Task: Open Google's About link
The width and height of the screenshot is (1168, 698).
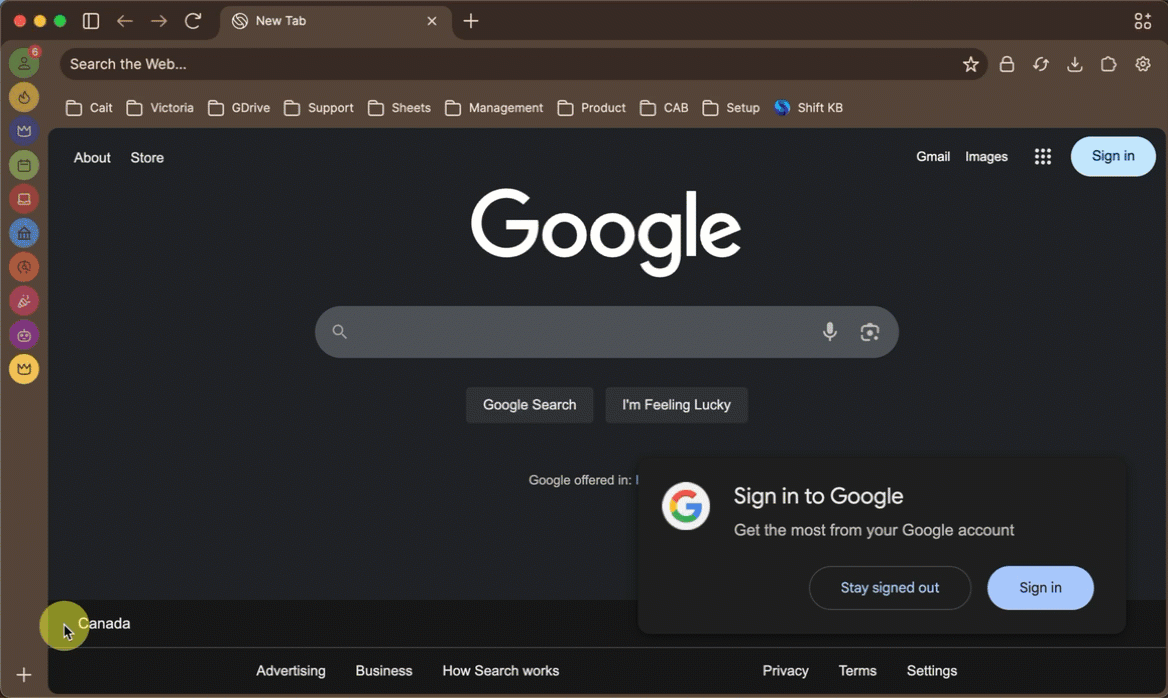Action: coord(92,158)
